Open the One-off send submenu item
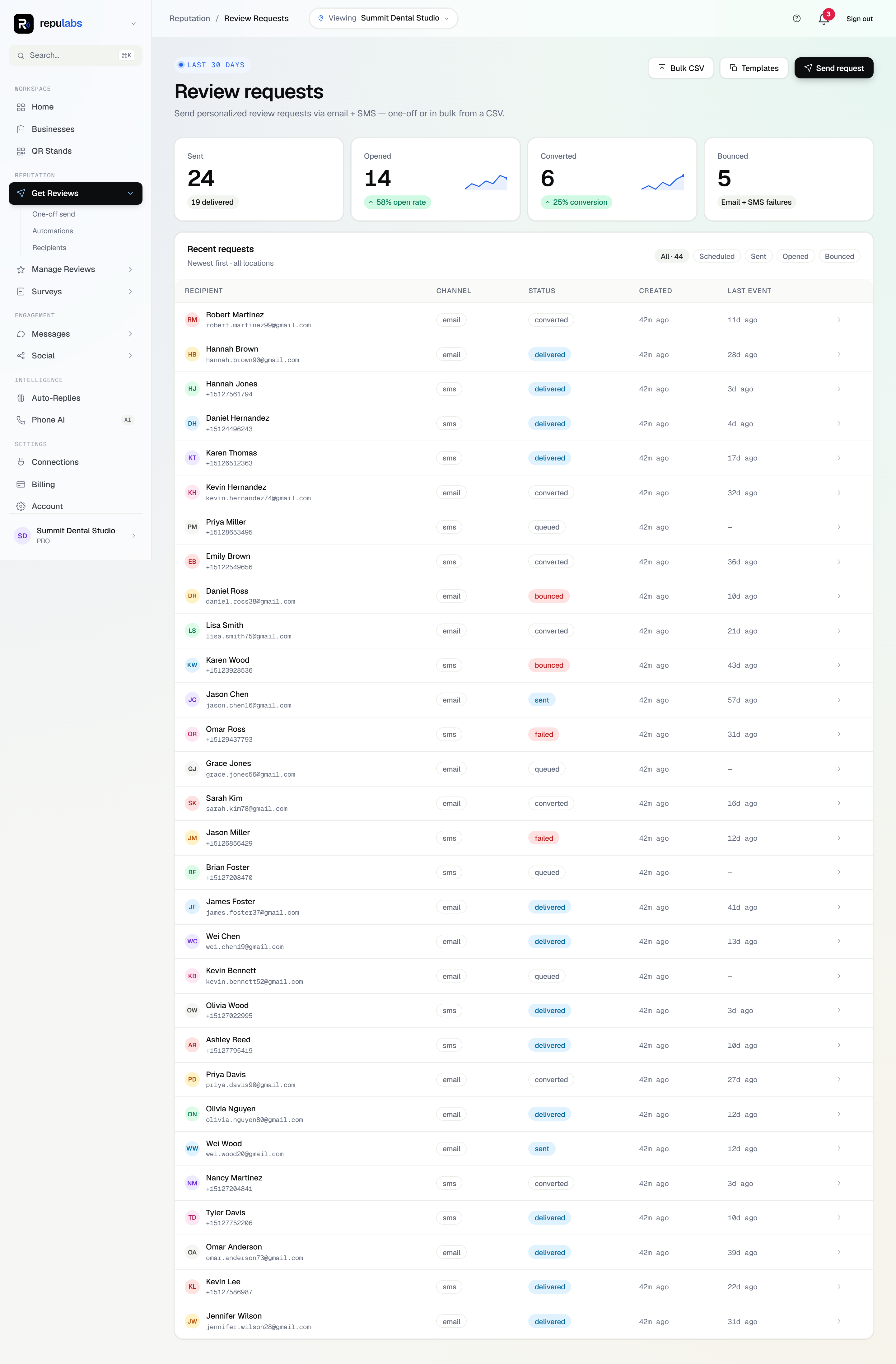The image size is (896, 1364). [53, 214]
